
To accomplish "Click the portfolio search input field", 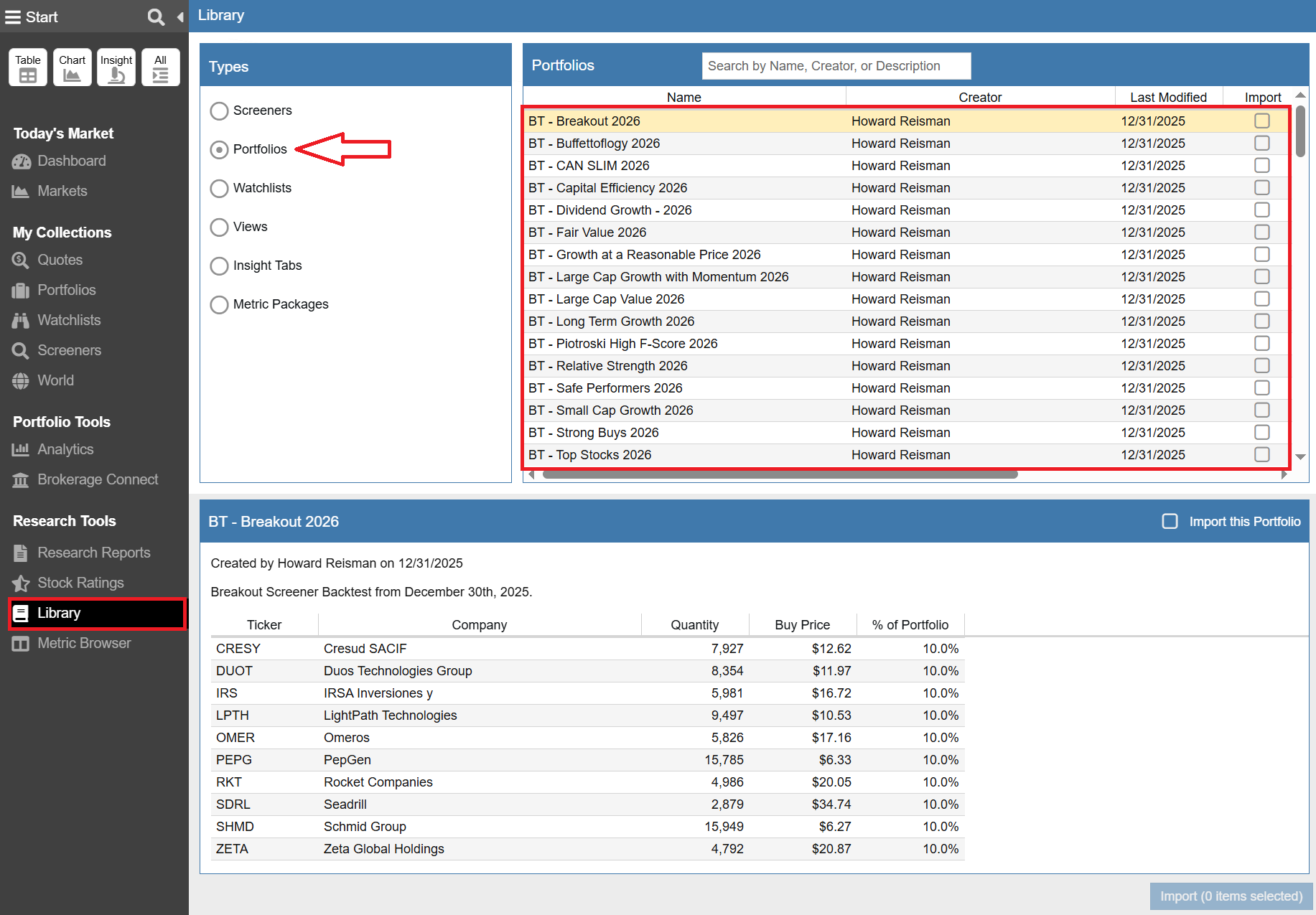I will [x=836, y=66].
